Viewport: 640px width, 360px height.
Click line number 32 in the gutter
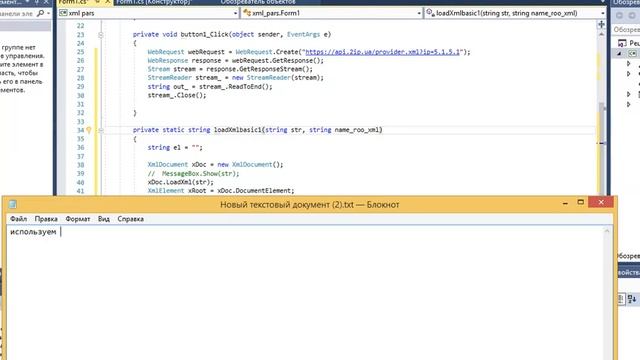(80, 113)
